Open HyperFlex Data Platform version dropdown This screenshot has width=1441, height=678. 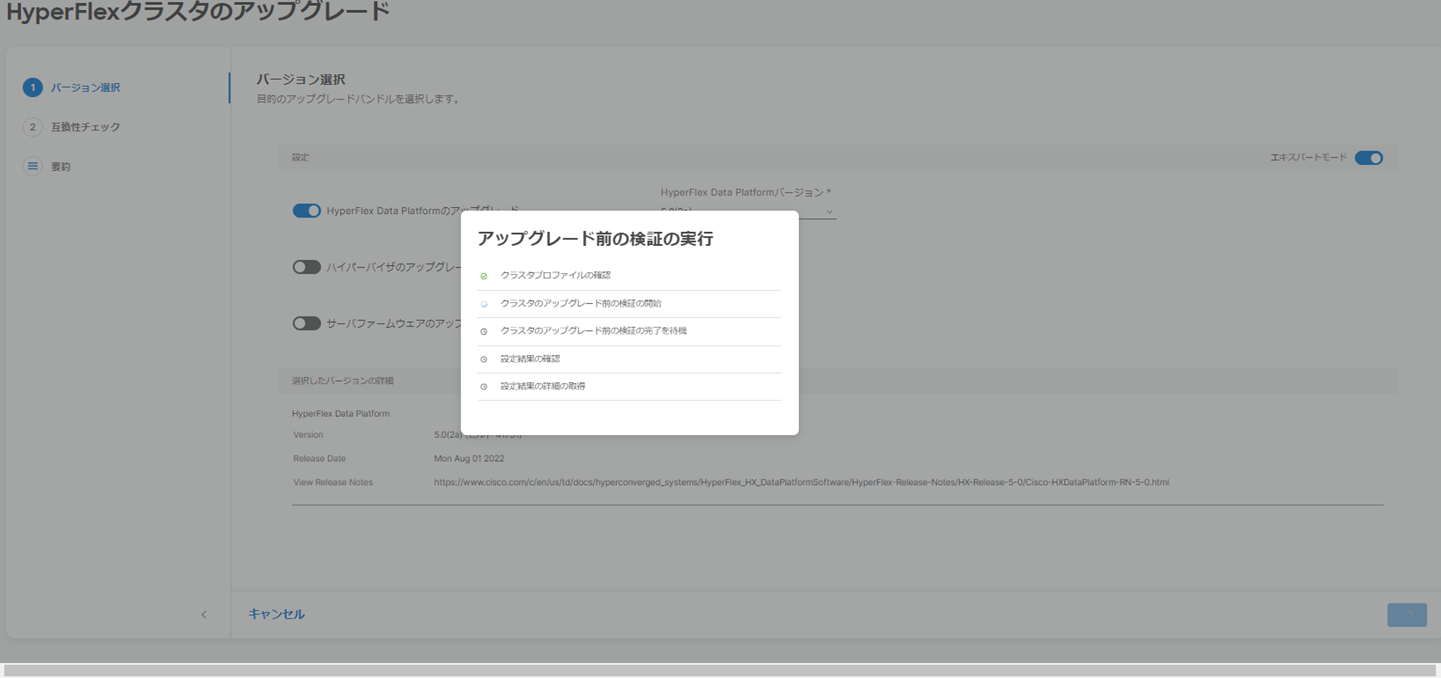[748, 211]
